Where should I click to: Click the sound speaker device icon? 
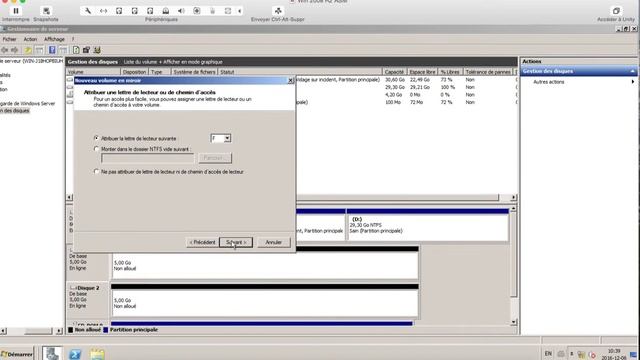181,11
